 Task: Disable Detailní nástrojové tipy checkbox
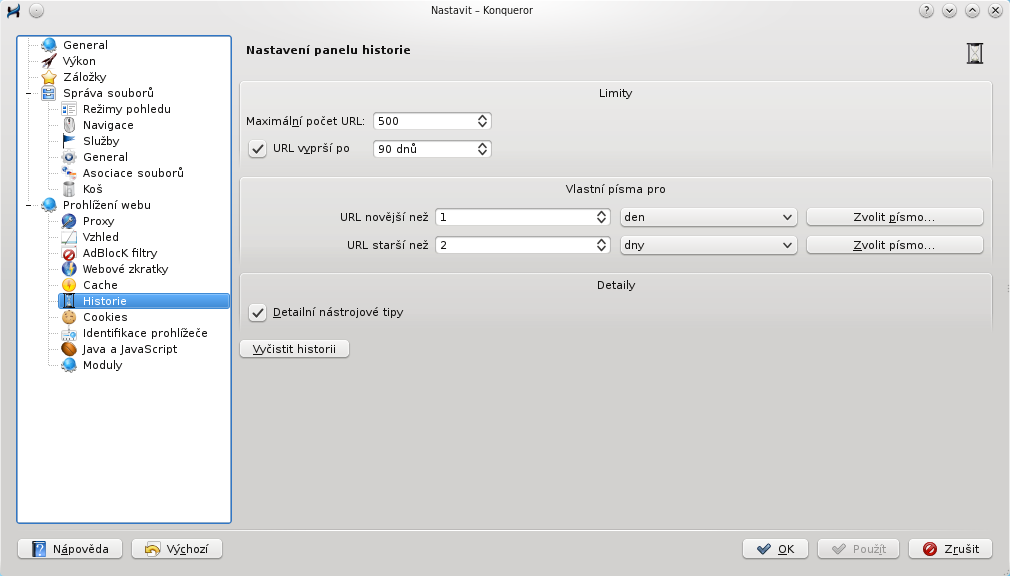(258, 312)
